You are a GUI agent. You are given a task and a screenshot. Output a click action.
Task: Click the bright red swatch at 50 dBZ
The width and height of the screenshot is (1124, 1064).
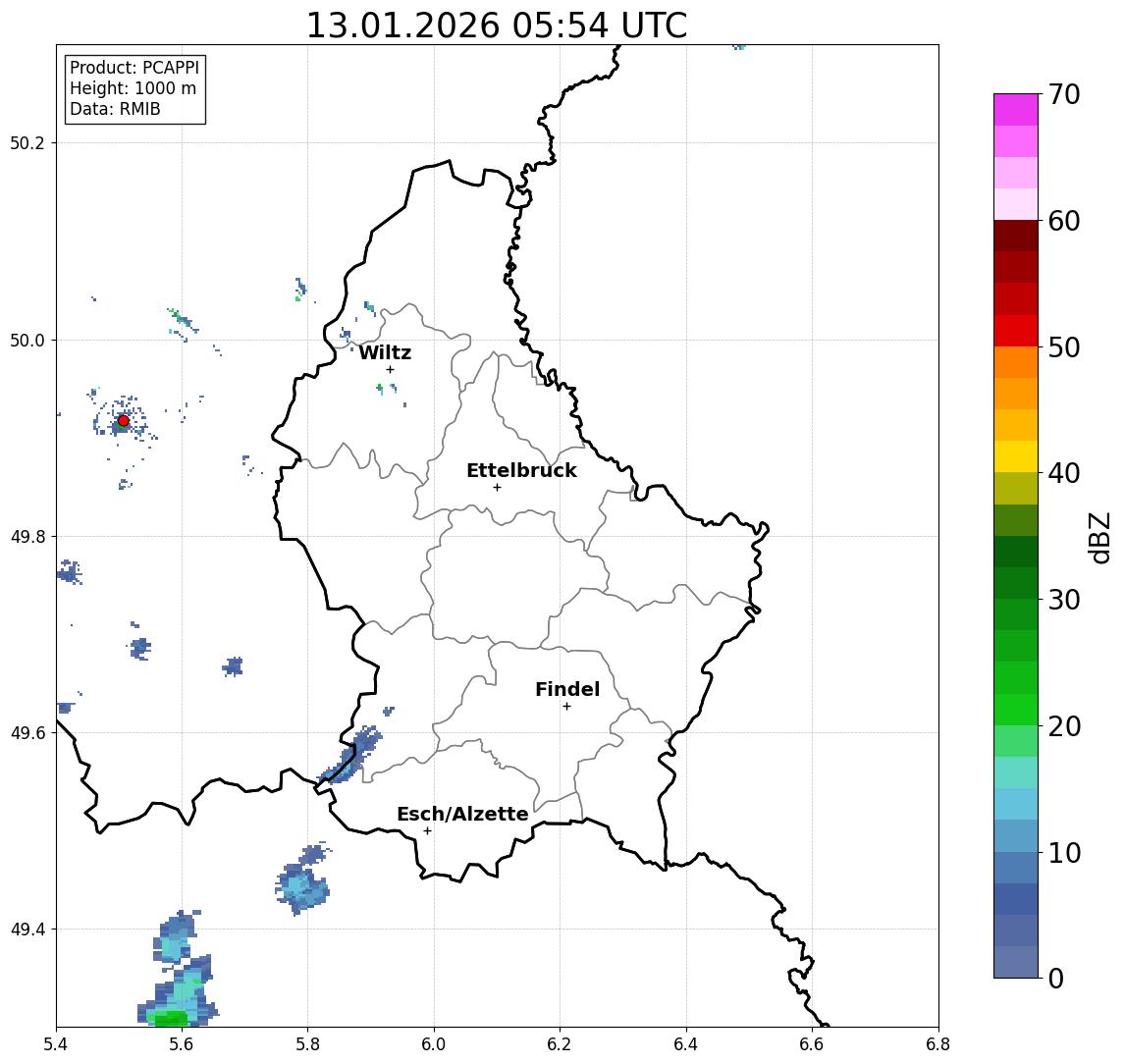tap(1016, 331)
